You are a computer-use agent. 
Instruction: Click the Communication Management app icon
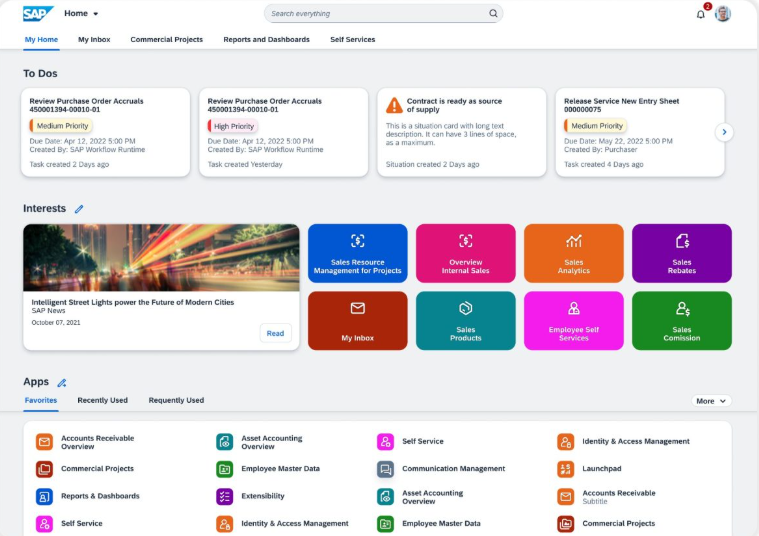385,469
